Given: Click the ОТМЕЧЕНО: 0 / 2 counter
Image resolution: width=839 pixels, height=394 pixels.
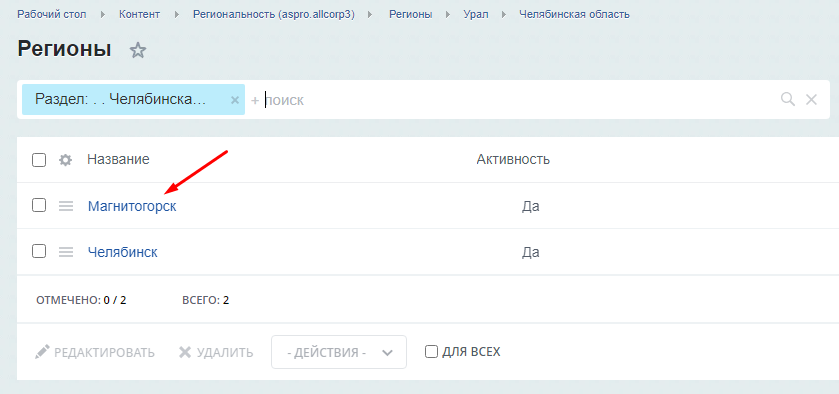Looking at the screenshot, I should pyautogui.click(x=81, y=300).
